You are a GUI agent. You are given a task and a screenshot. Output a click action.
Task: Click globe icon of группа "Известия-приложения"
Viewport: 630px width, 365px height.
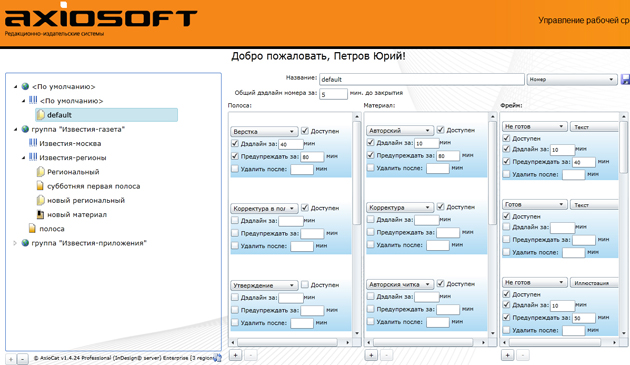25,243
